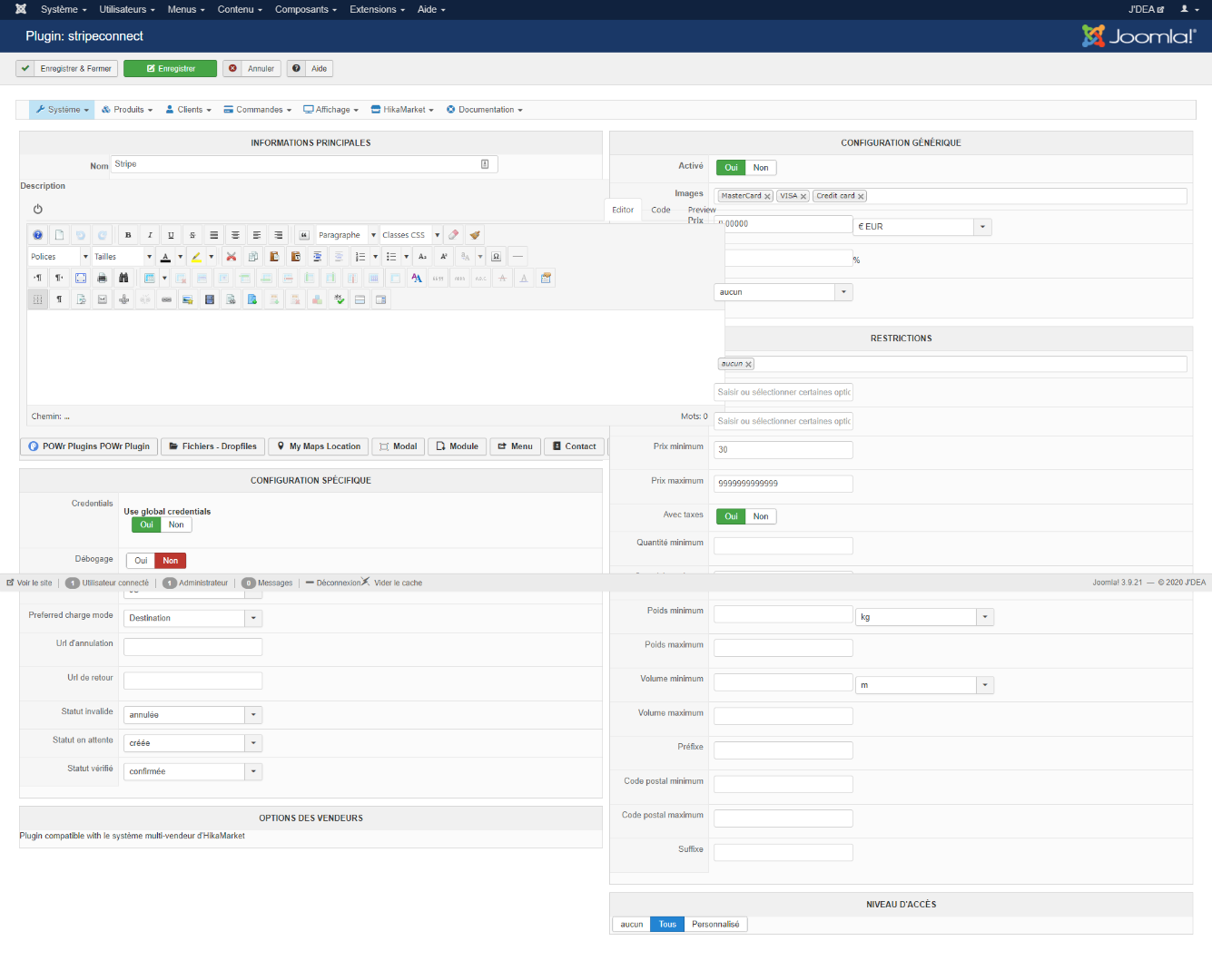1212x980 pixels.
Task: Run the spellcheck from the editor toolbar
Action: [339, 299]
